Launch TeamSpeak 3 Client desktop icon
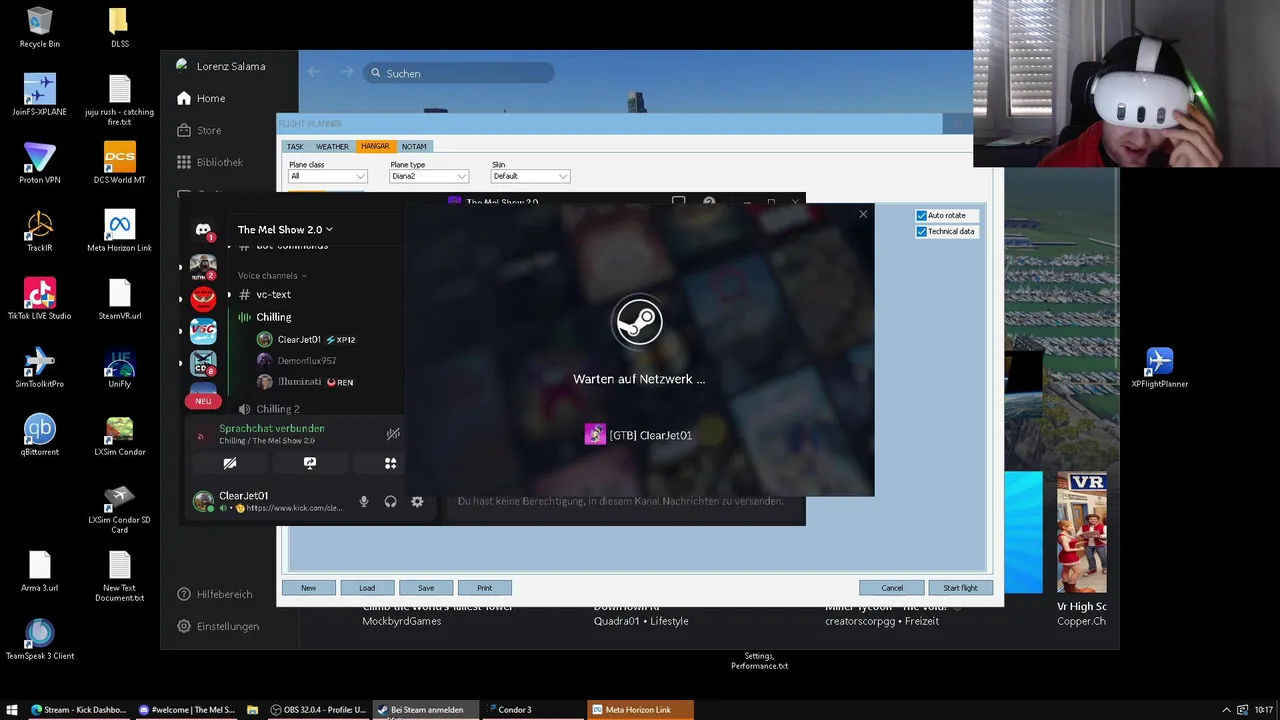Image resolution: width=1280 pixels, height=720 pixels. 39,639
